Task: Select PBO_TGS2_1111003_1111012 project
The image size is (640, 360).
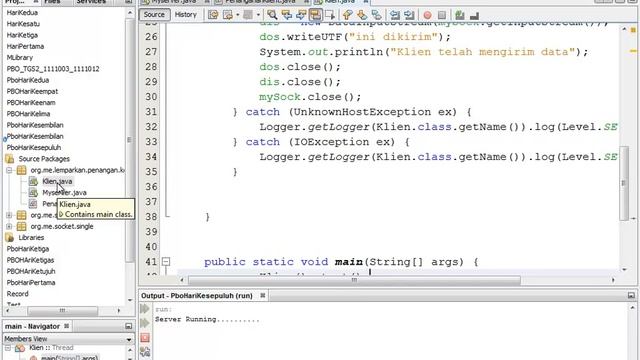Action: 53,69
